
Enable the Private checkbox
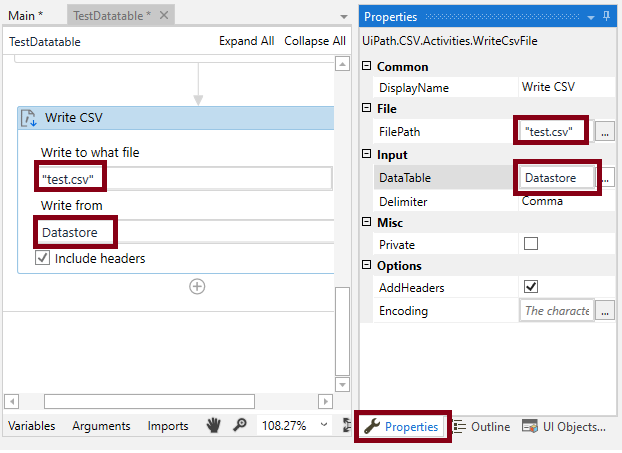pos(531,244)
